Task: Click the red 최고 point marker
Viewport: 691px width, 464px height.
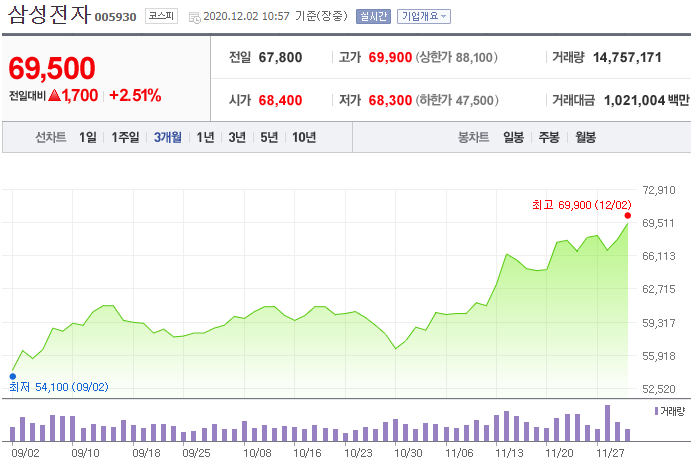Action: pyautogui.click(x=628, y=215)
